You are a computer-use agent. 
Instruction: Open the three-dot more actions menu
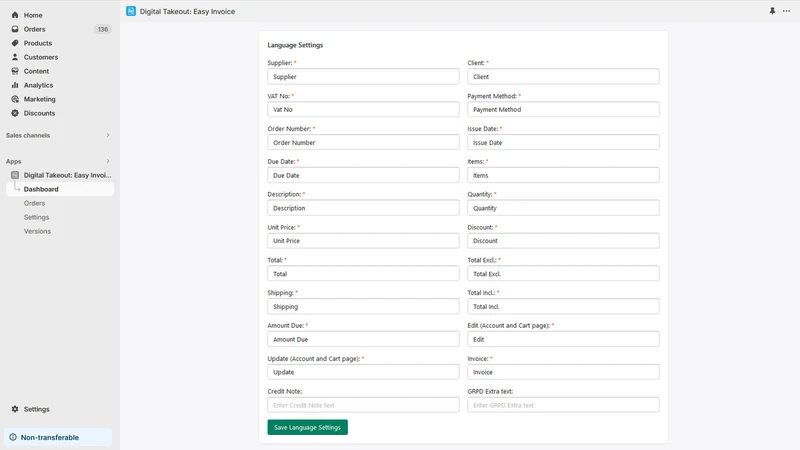(x=786, y=11)
